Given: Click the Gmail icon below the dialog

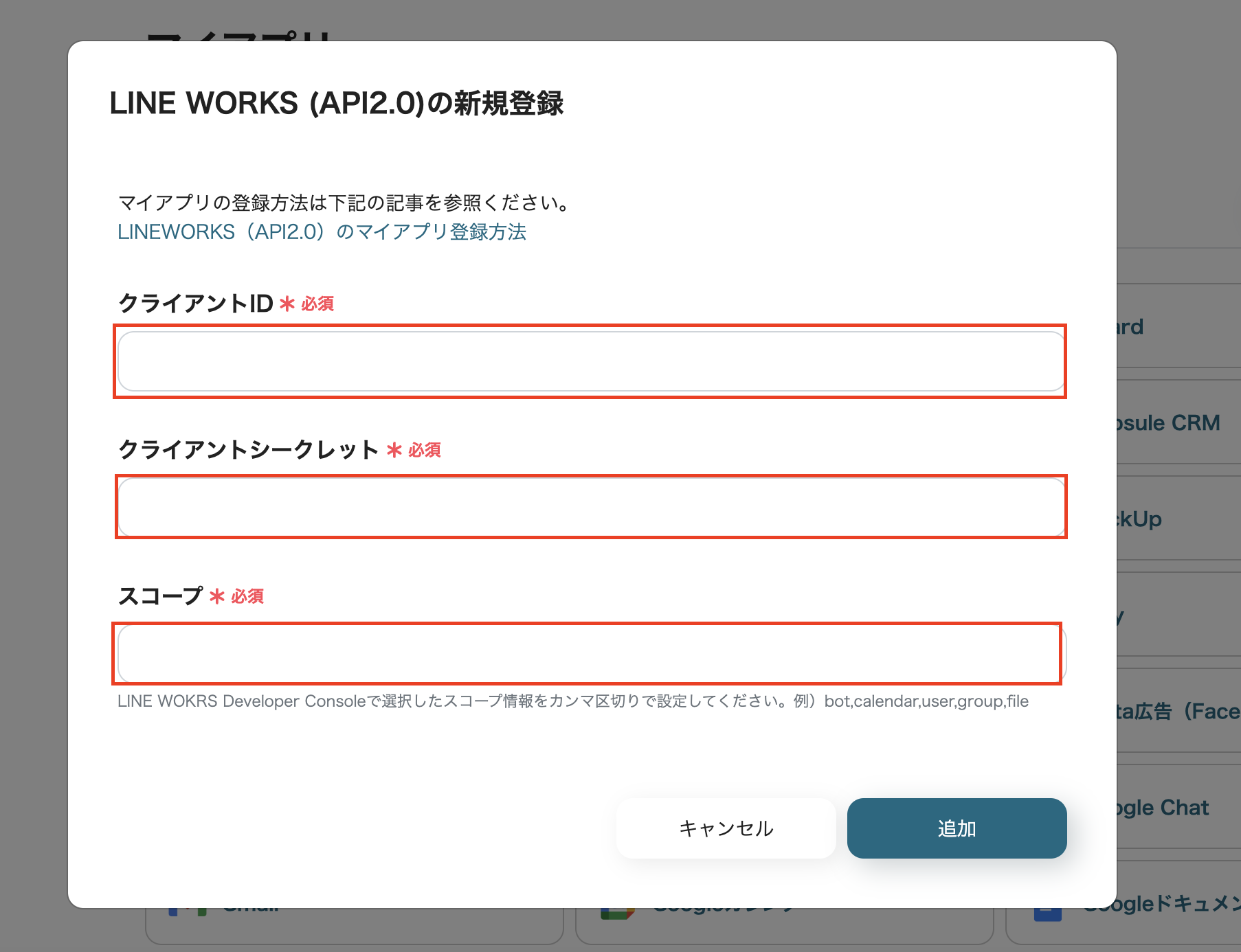Looking at the screenshot, I should pos(188,914).
